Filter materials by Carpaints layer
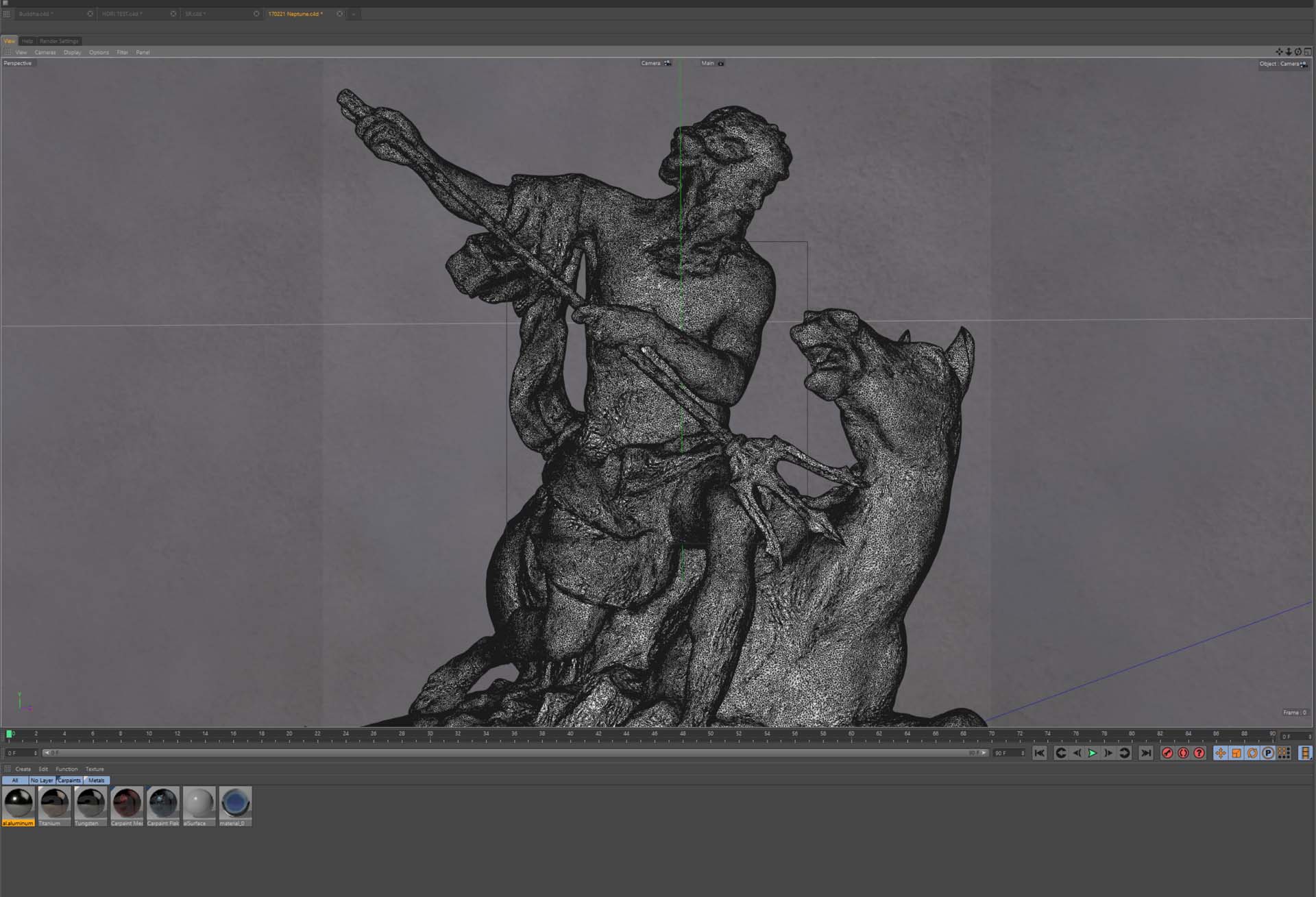 click(69, 781)
